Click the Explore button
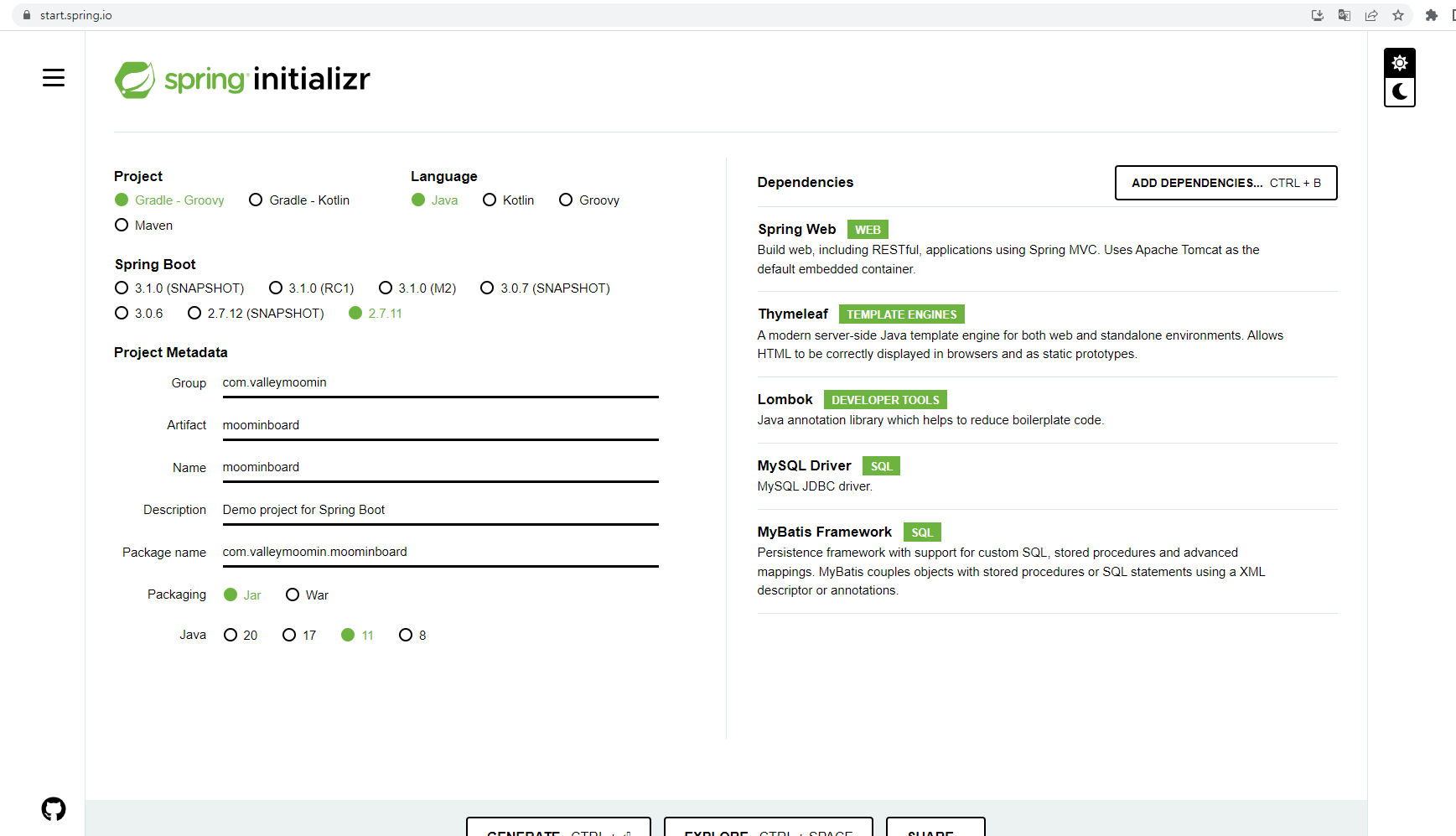This screenshot has width=1456, height=836. [x=769, y=826]
